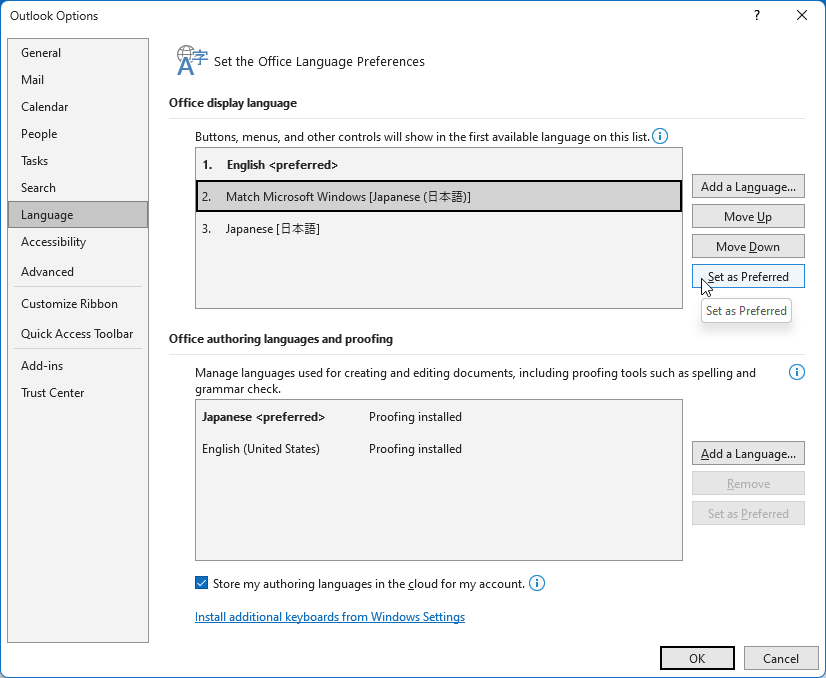Click the Move Up button
The width and height of the screenshot is (826, 678).
(748, 217)
